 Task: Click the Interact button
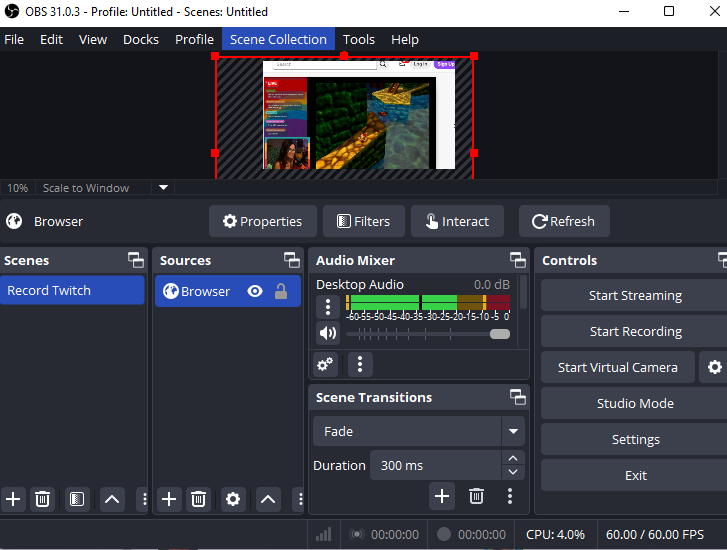click(457, 221)
